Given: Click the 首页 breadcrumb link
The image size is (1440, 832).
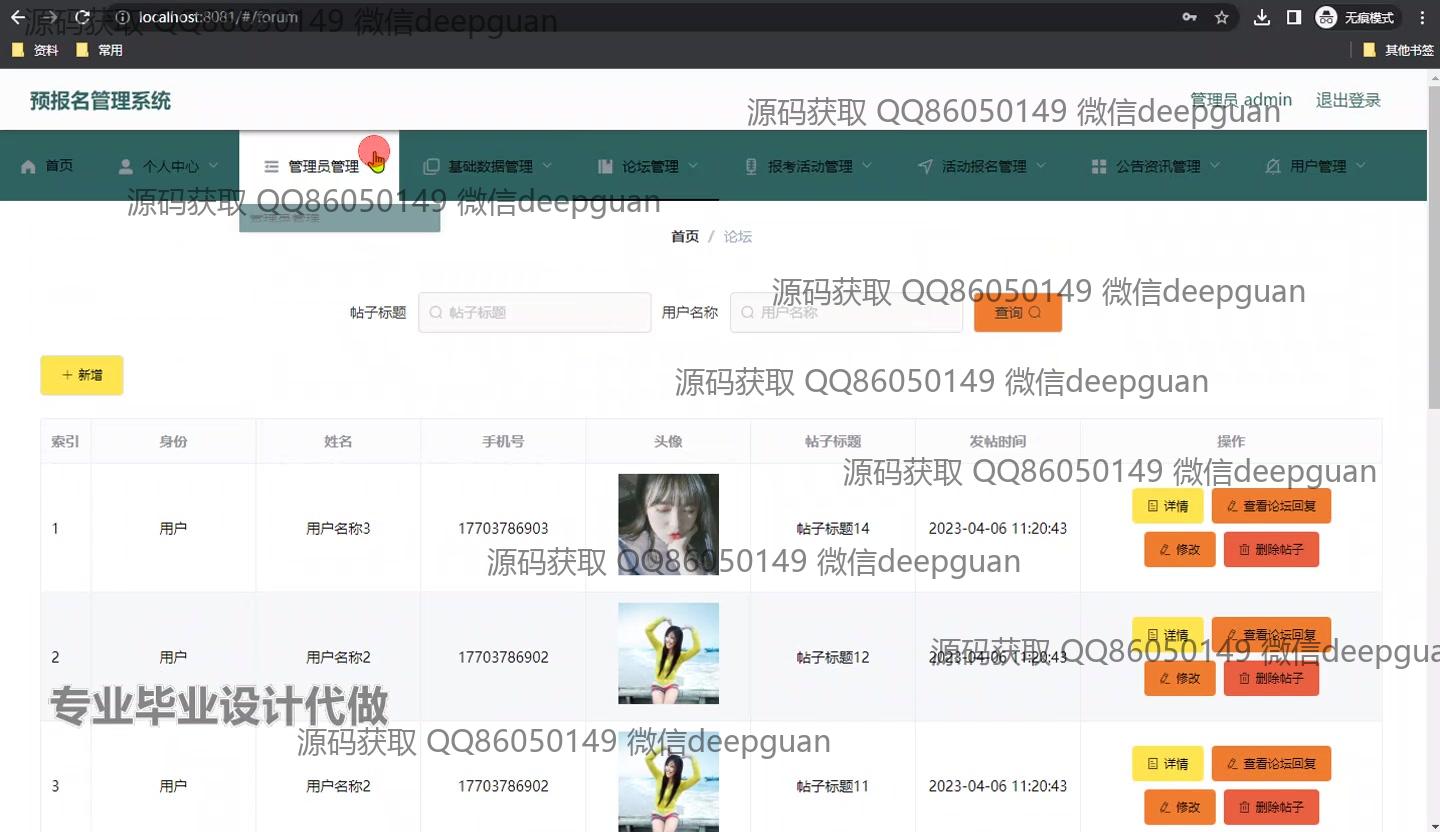Looking at the screenshot, I should coord(685,237).
